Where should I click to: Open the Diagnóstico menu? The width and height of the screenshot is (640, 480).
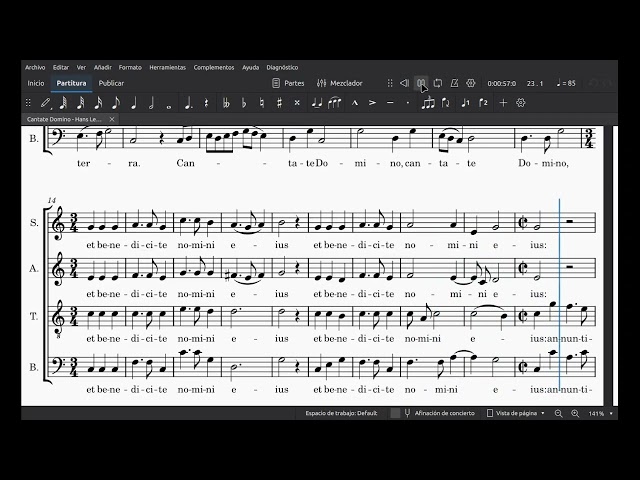[x=282, y=67]
